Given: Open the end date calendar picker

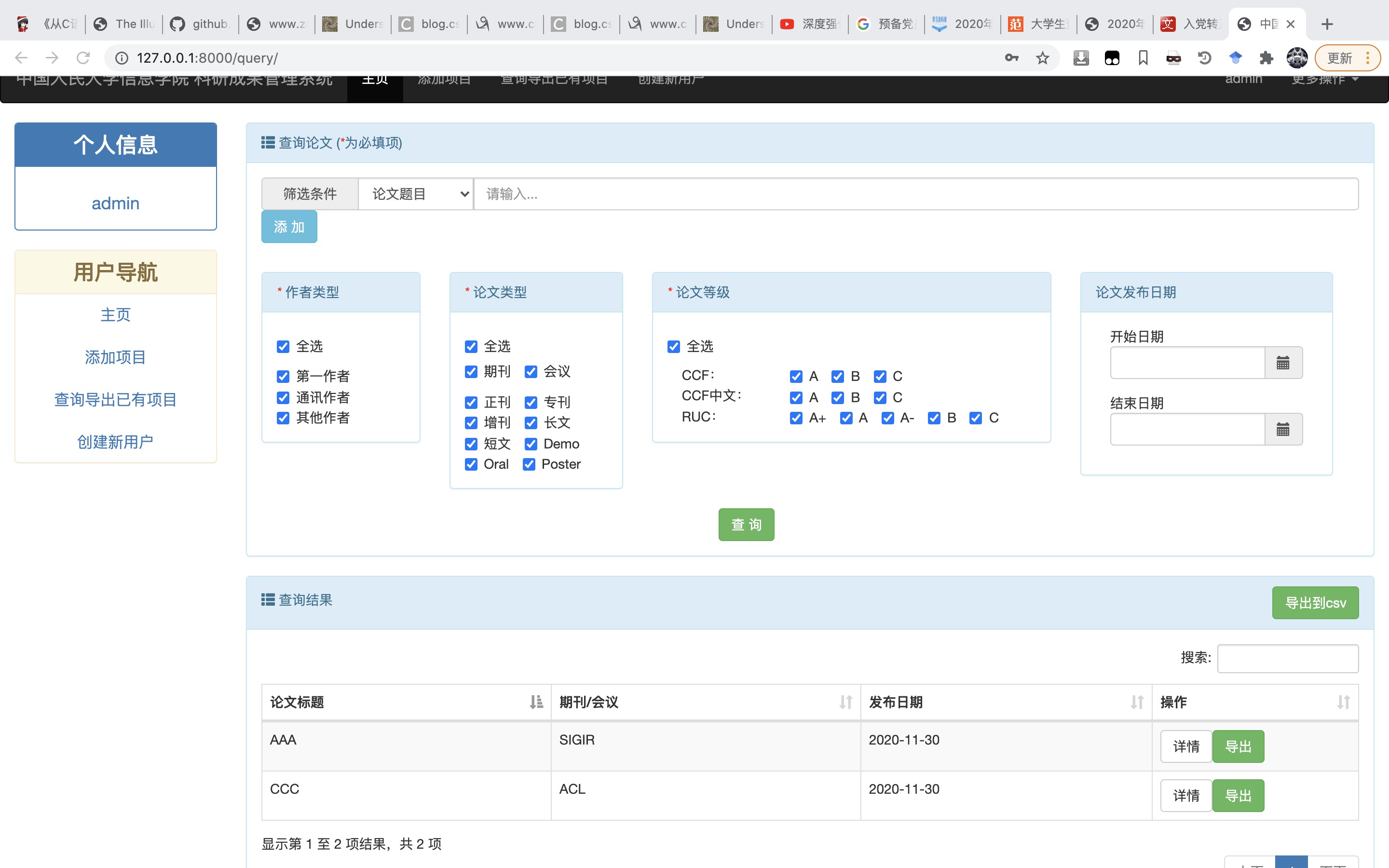Looking at the screenshot, I should click(x=1283, y=429).
